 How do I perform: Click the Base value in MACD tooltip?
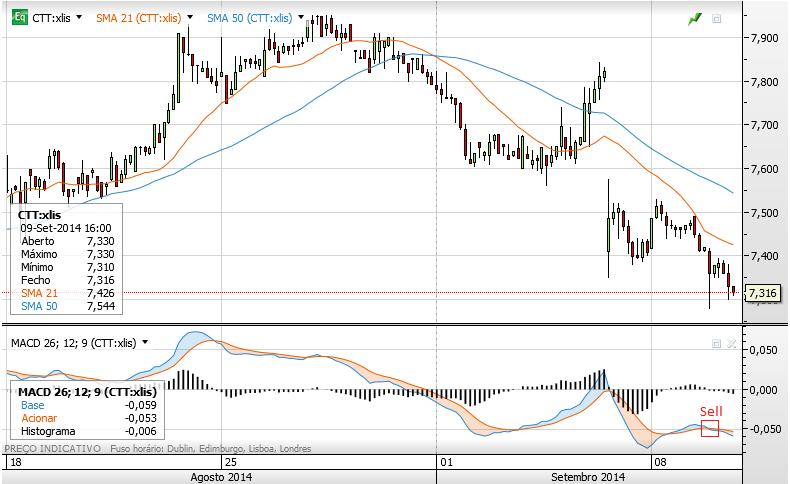tap(138, 405)
